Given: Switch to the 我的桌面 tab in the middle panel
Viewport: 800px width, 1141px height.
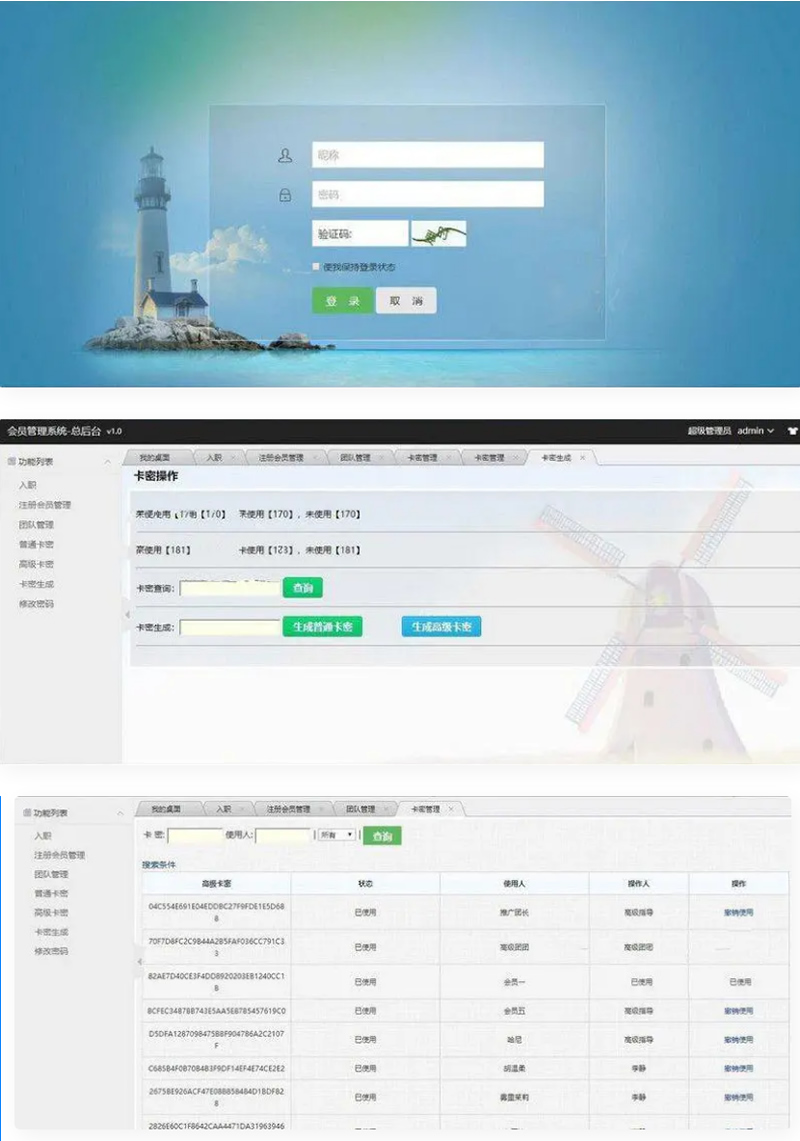Looking at the screenshot, I should [155, 458].
